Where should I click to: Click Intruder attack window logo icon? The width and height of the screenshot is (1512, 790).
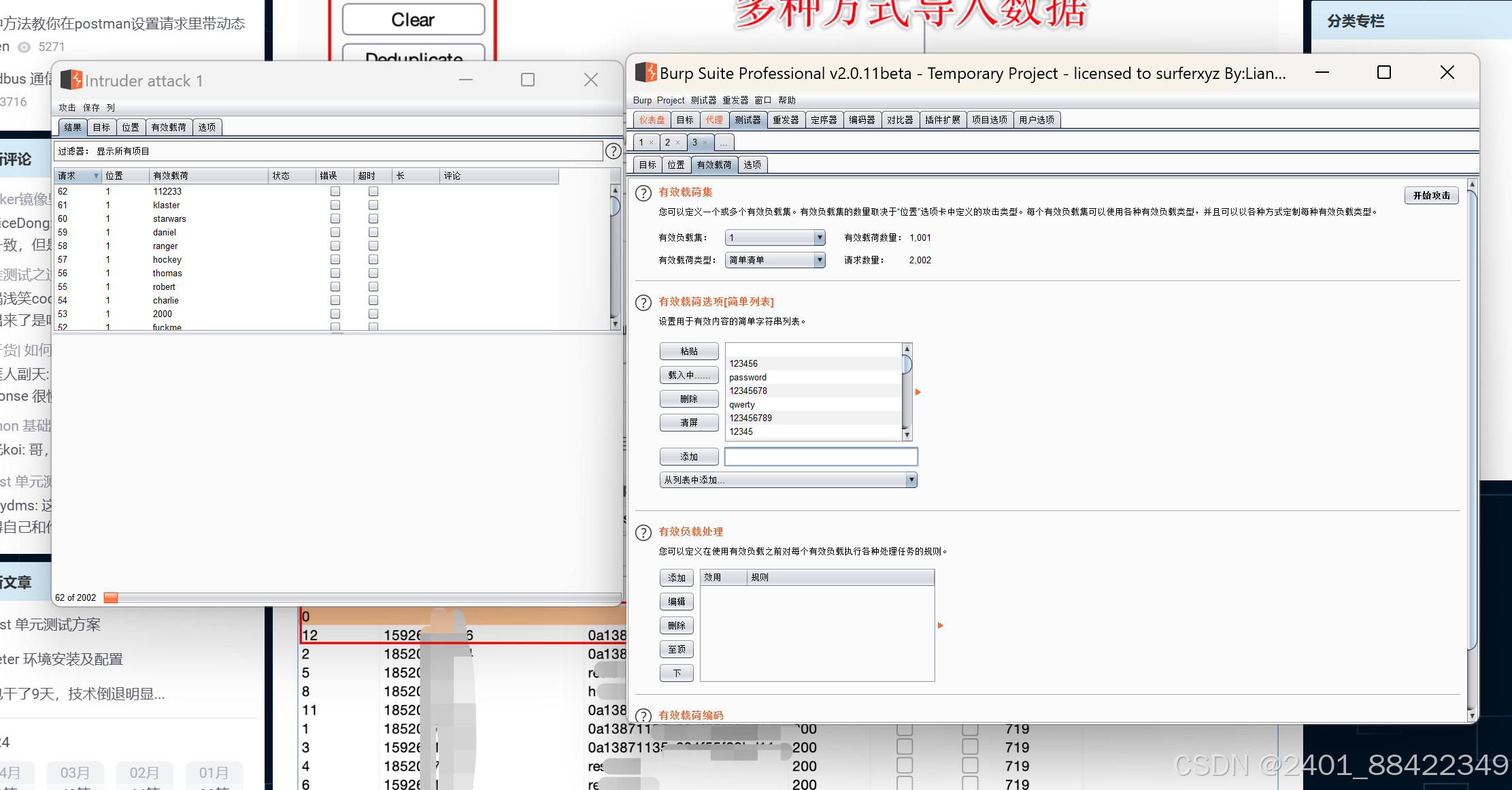pos(71,80)
